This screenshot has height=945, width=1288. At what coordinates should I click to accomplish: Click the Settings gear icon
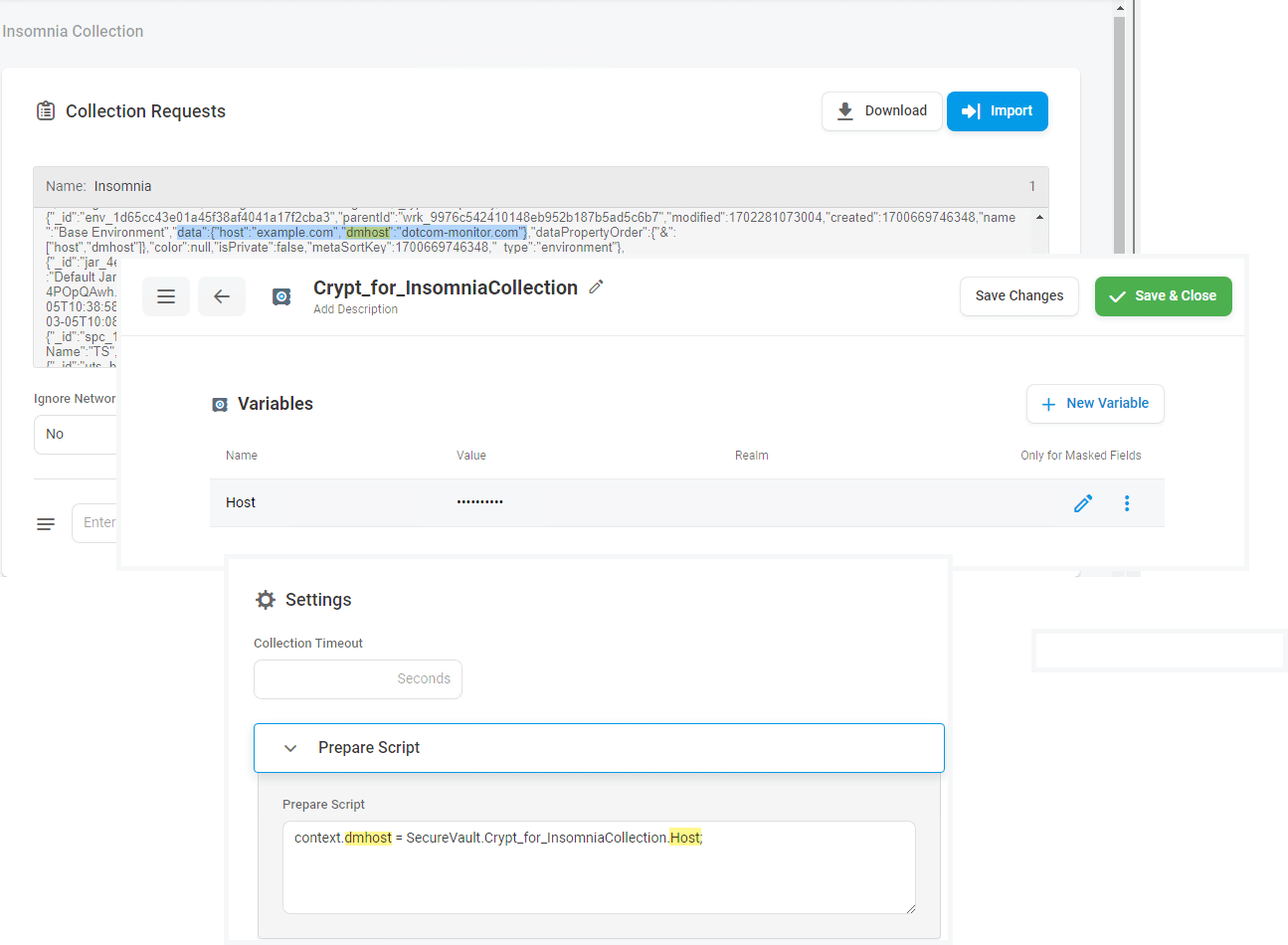[266, 600]
